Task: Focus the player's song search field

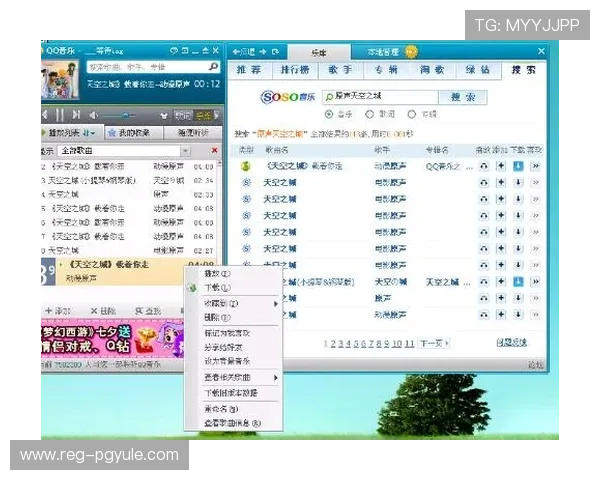Action: coord(147,67)
